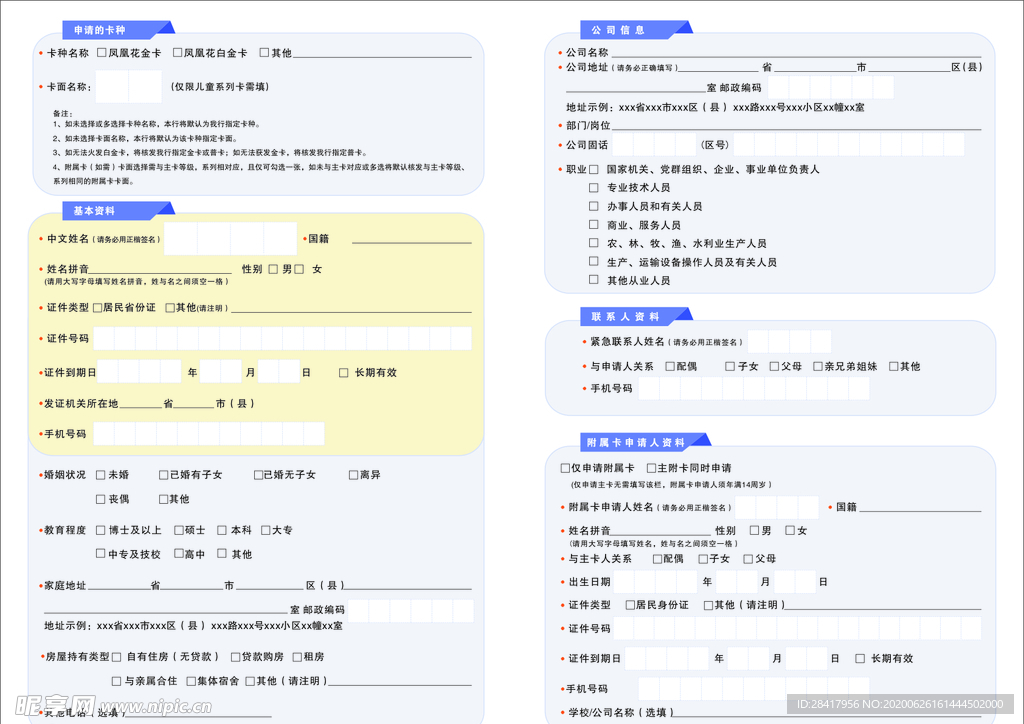Check the 主附卡同时申请 option
Screen dimensions: 1024x724
[x=650, y=468]
